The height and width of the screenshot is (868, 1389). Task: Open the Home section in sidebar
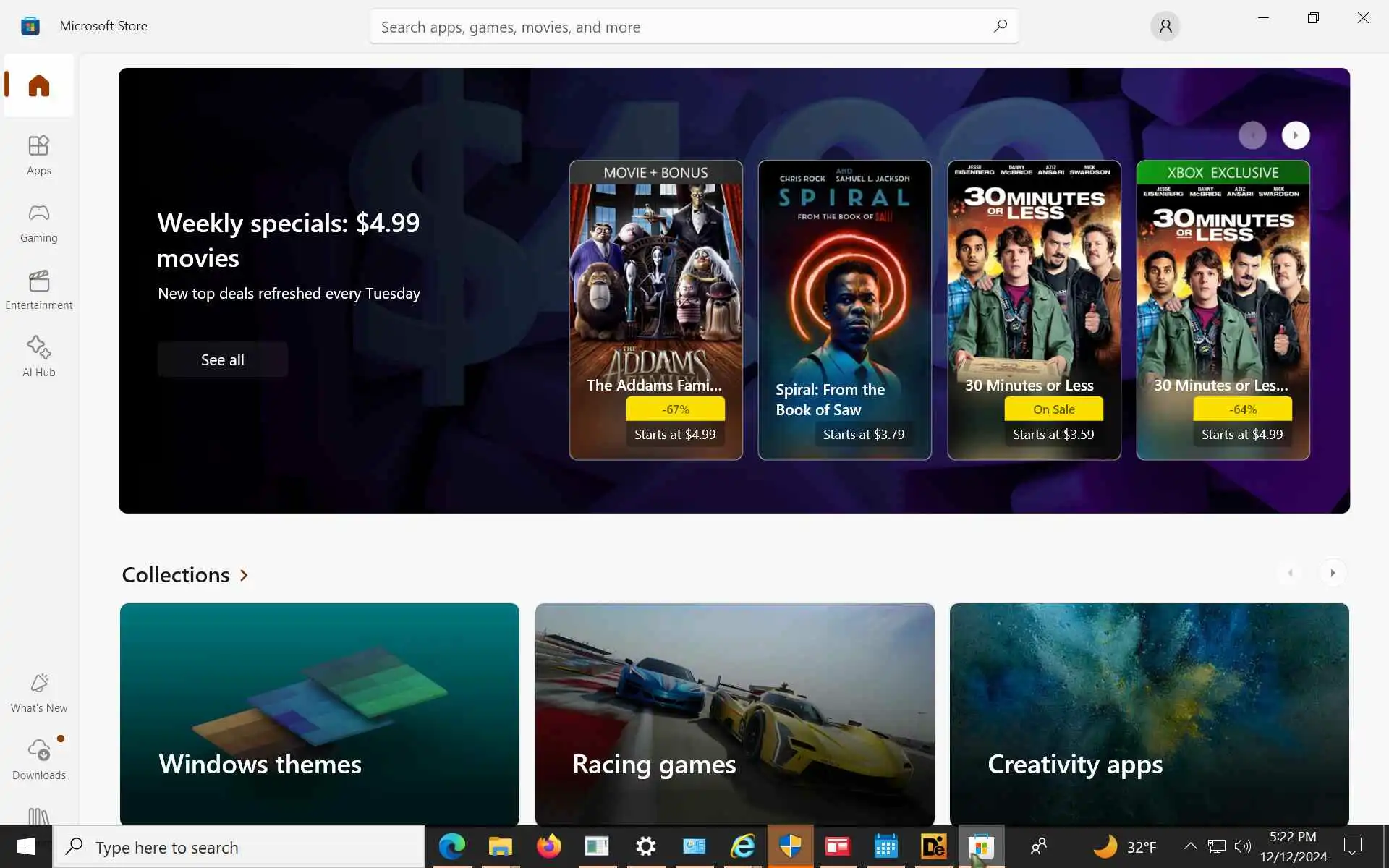[38, 85]
